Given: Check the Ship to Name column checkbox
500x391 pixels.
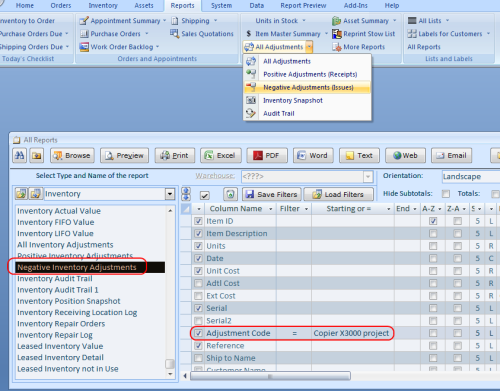Looking at the screenshot, I should click(198, 358).
